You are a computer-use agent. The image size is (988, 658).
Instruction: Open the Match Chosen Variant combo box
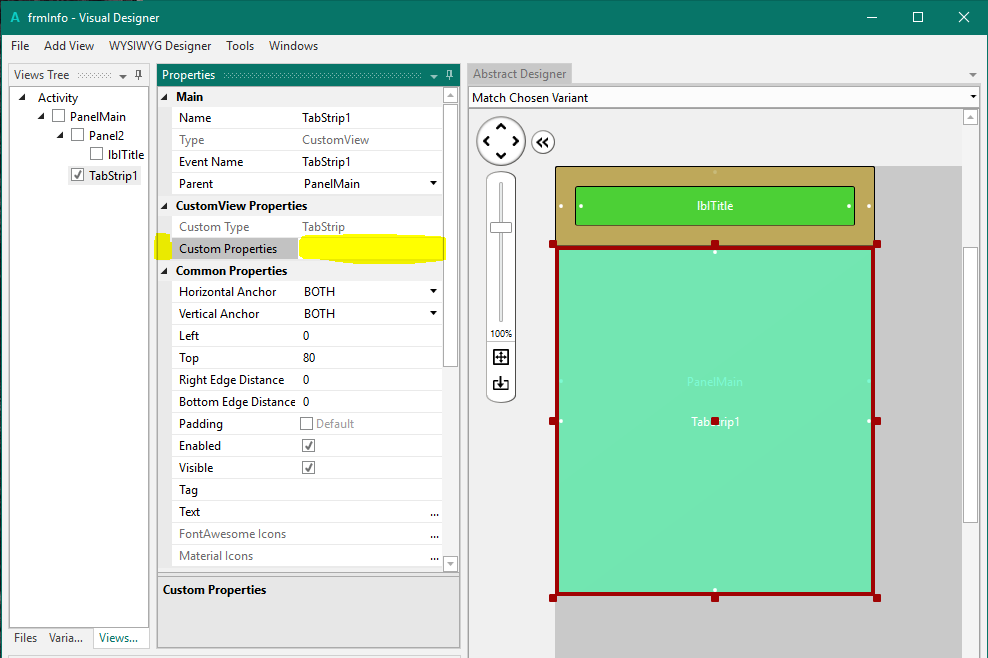973,97
